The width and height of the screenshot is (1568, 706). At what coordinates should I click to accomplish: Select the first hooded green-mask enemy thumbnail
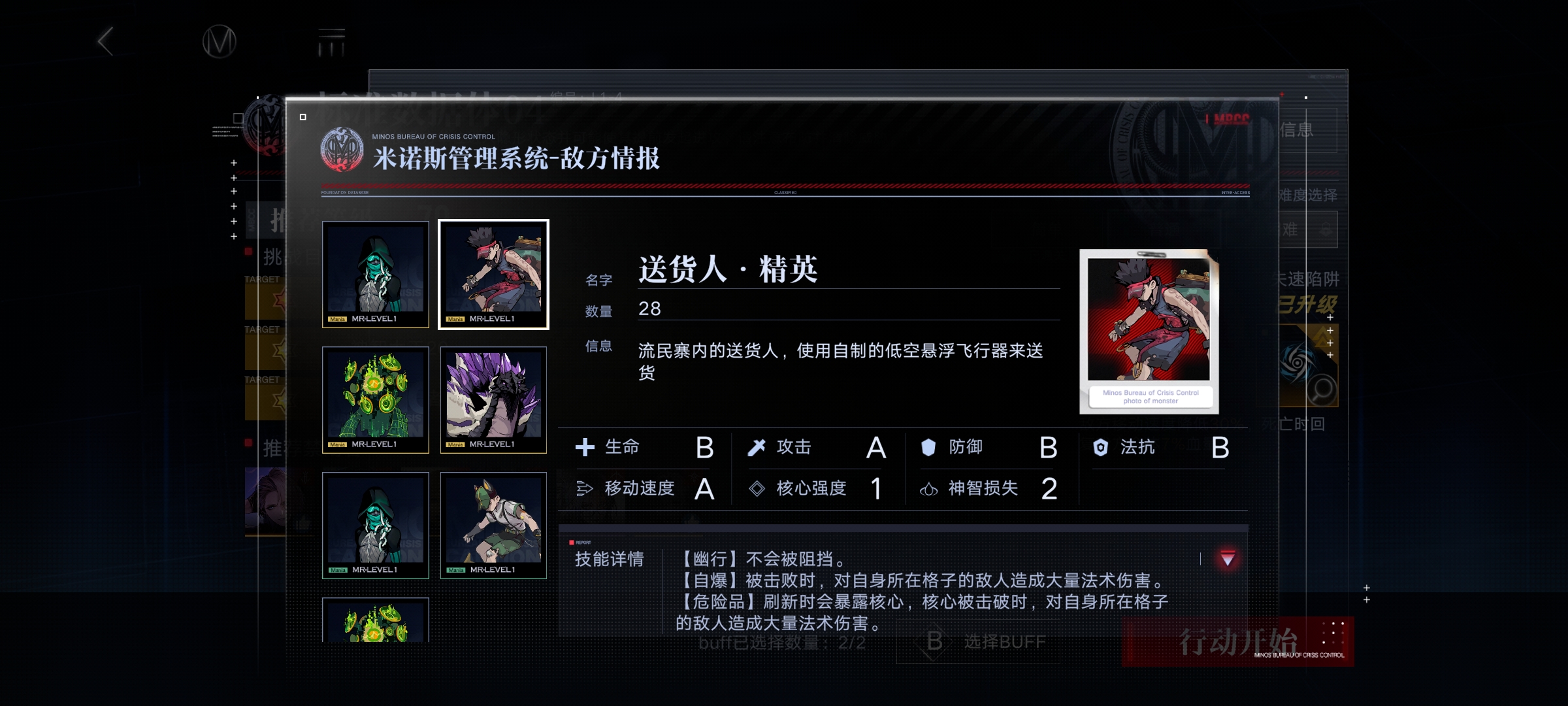[x=376, y=274]
